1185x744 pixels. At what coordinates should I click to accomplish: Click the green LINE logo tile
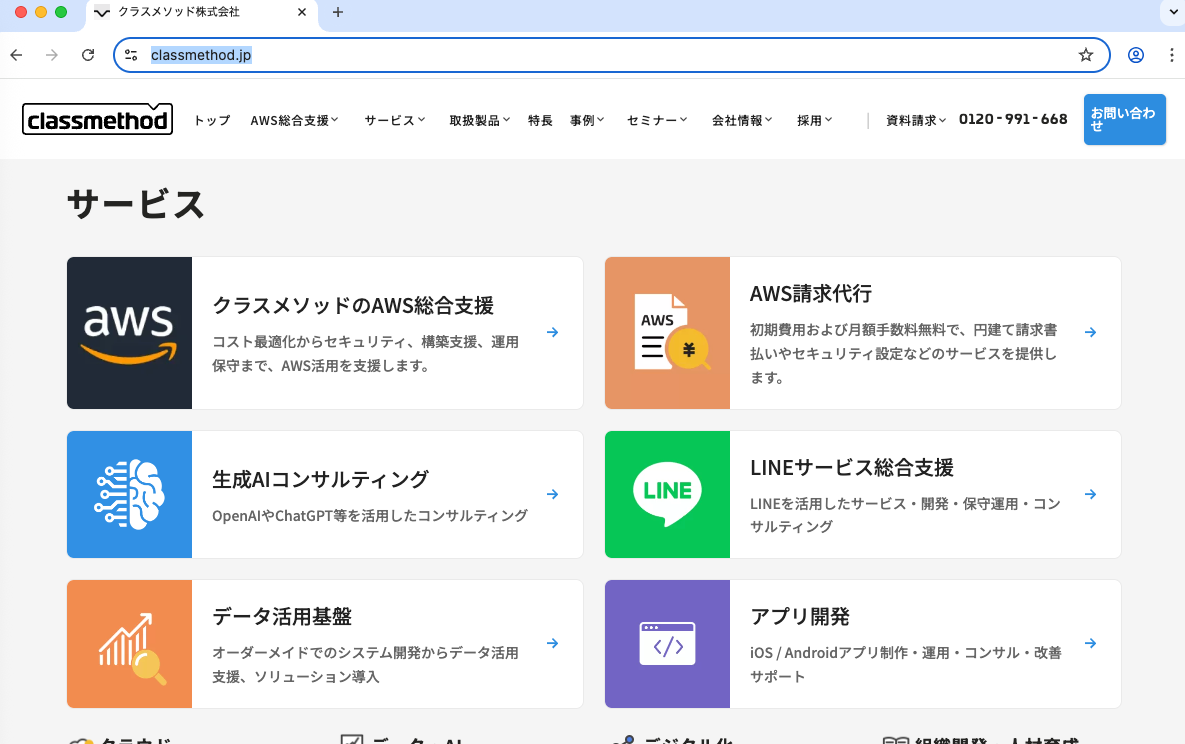[667, 494]
